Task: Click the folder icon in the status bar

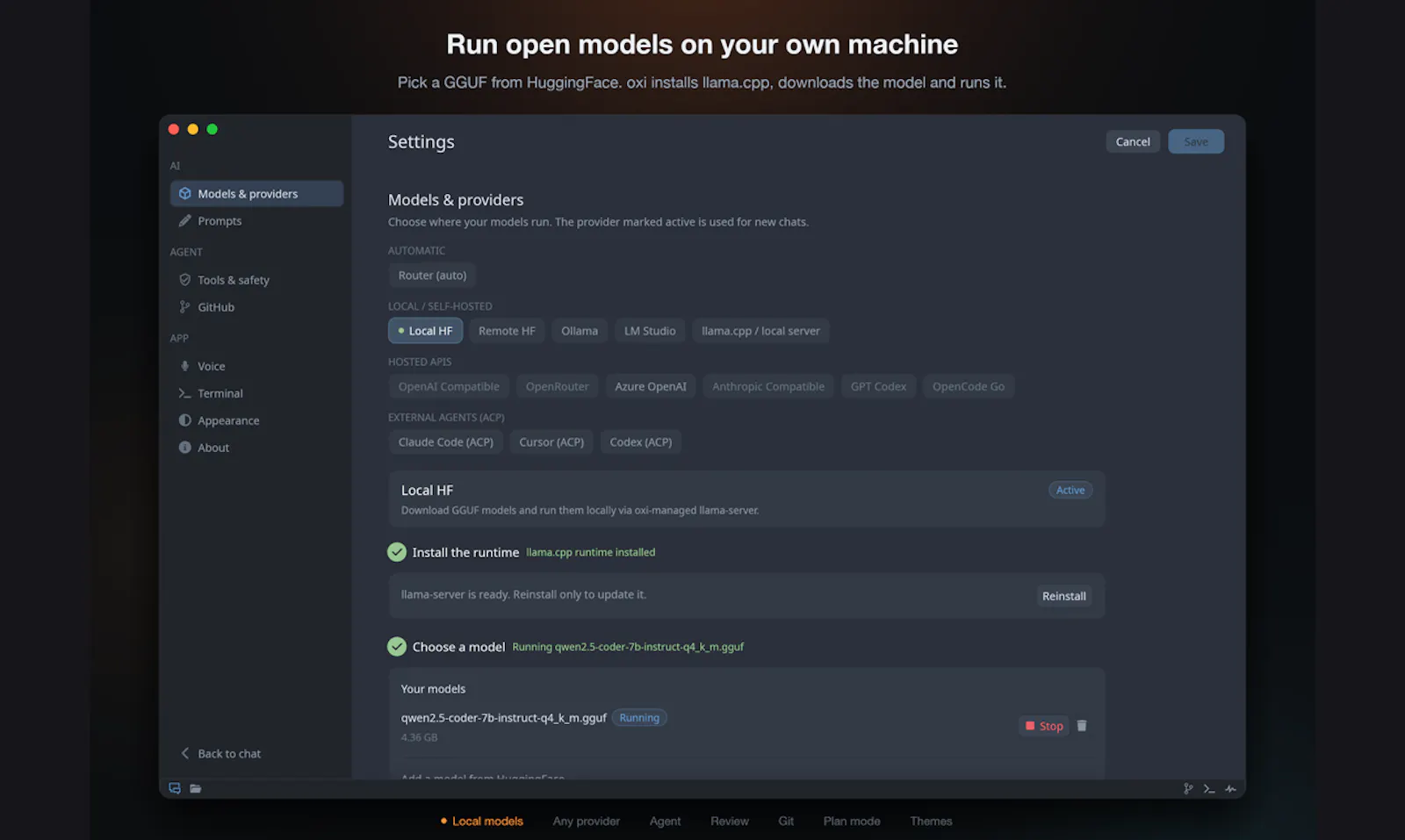Action: [x=196, y=788]
